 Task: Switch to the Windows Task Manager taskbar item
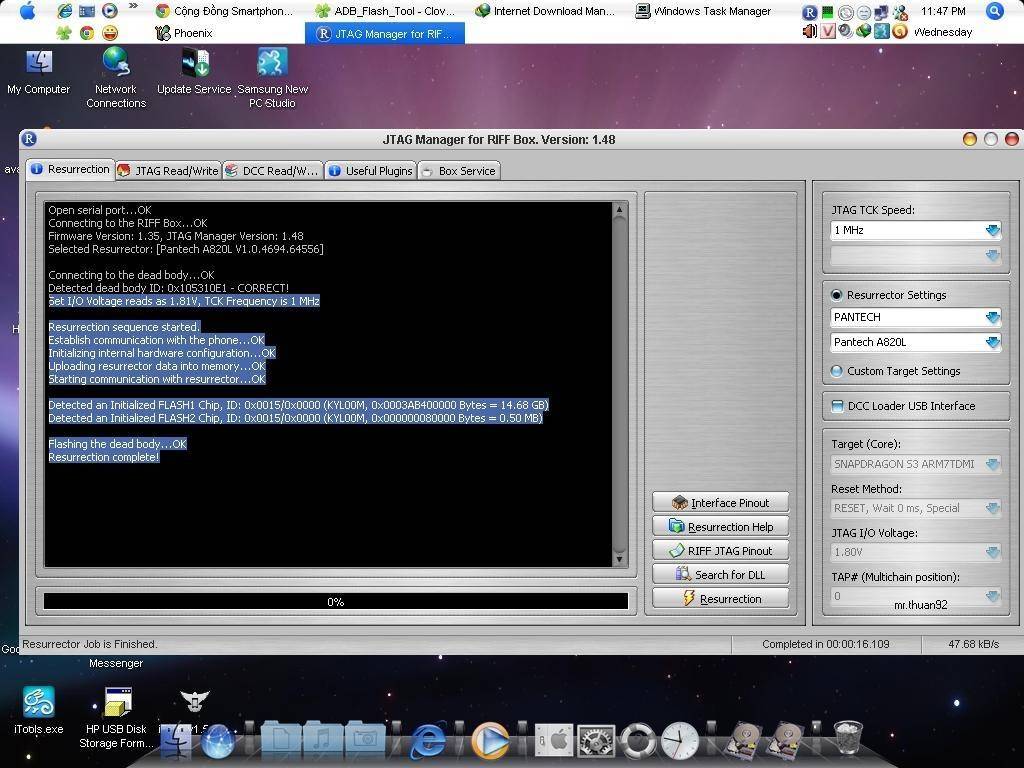703,11
